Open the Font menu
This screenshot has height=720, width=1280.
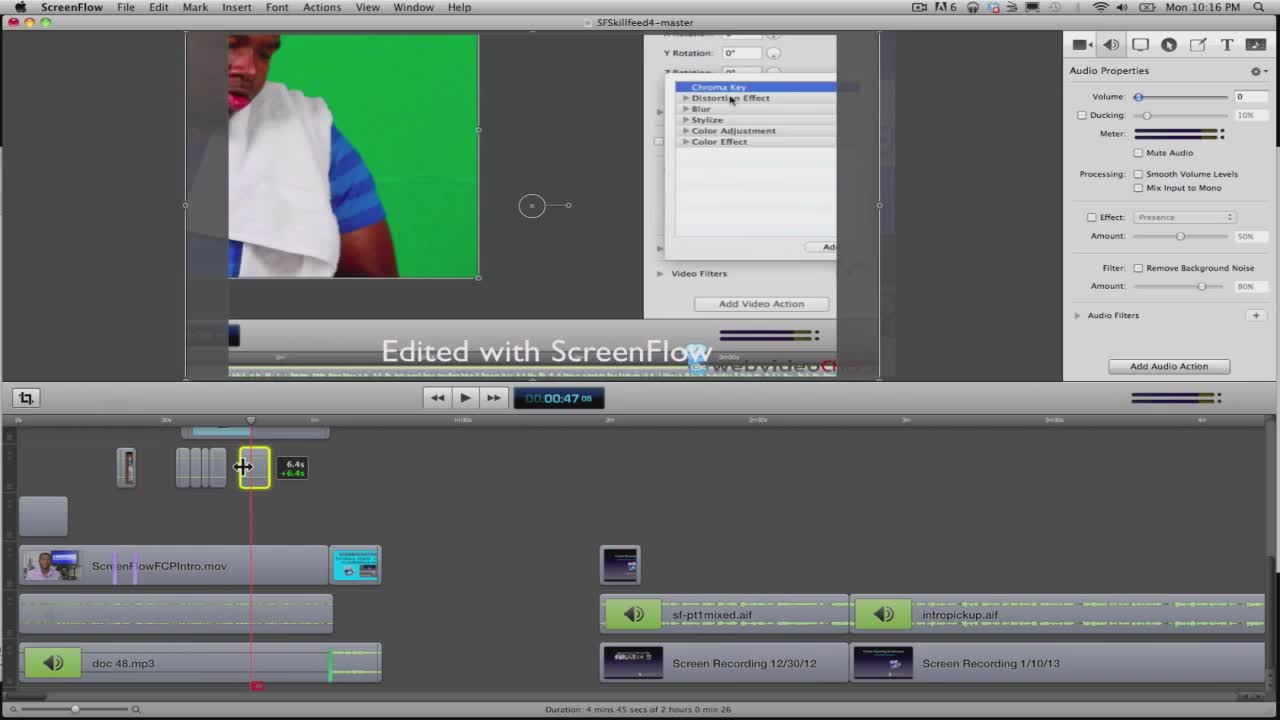(x=277, y=7)
